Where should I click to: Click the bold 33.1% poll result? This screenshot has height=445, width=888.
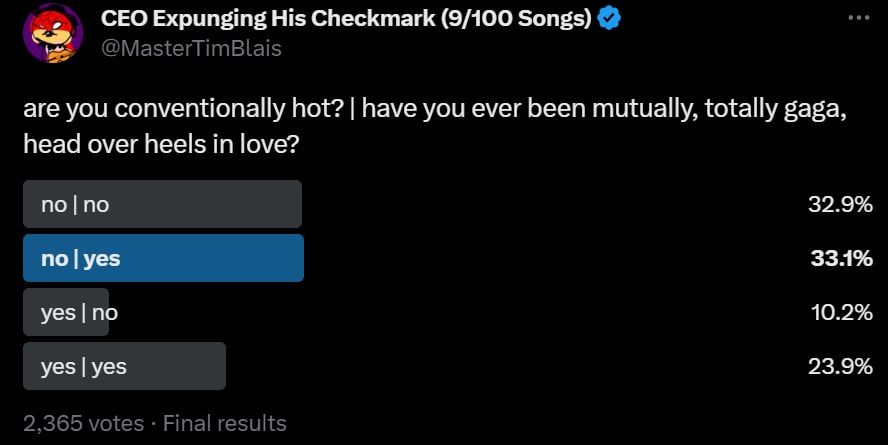click(841, 259)
